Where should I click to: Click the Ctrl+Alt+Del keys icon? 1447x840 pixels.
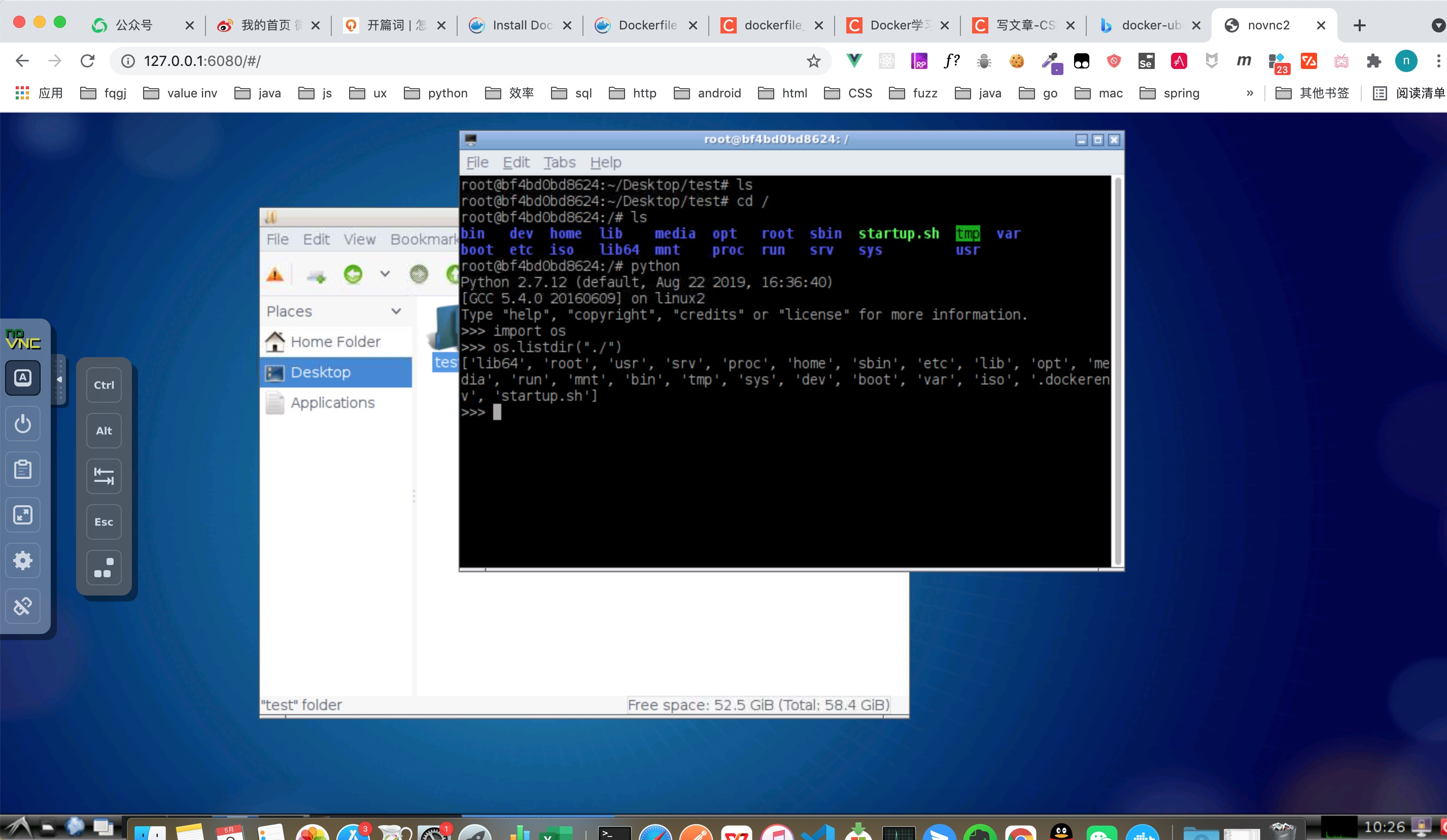[x=104, y=567]
